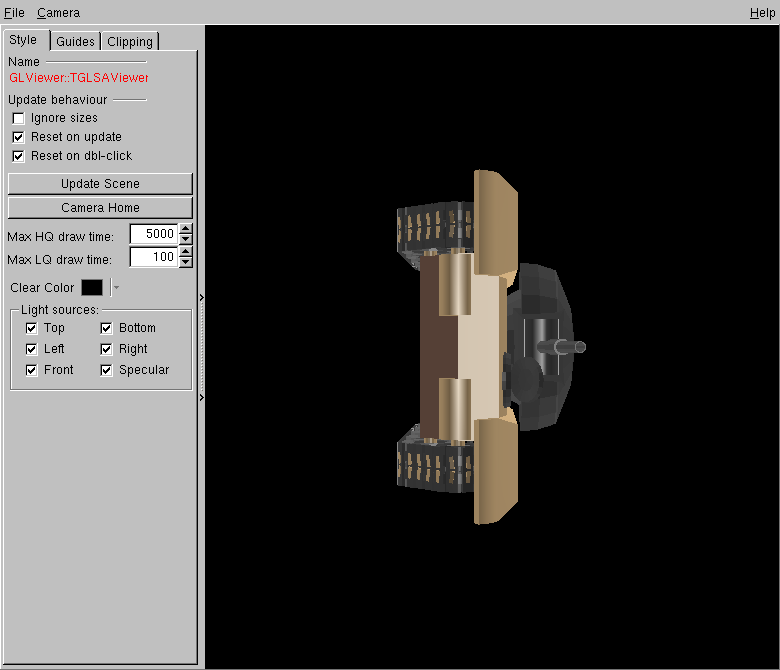This screenshot has height=670, width=780.
Task: Uncheck Reset on dbl-click
Action: 18,156
